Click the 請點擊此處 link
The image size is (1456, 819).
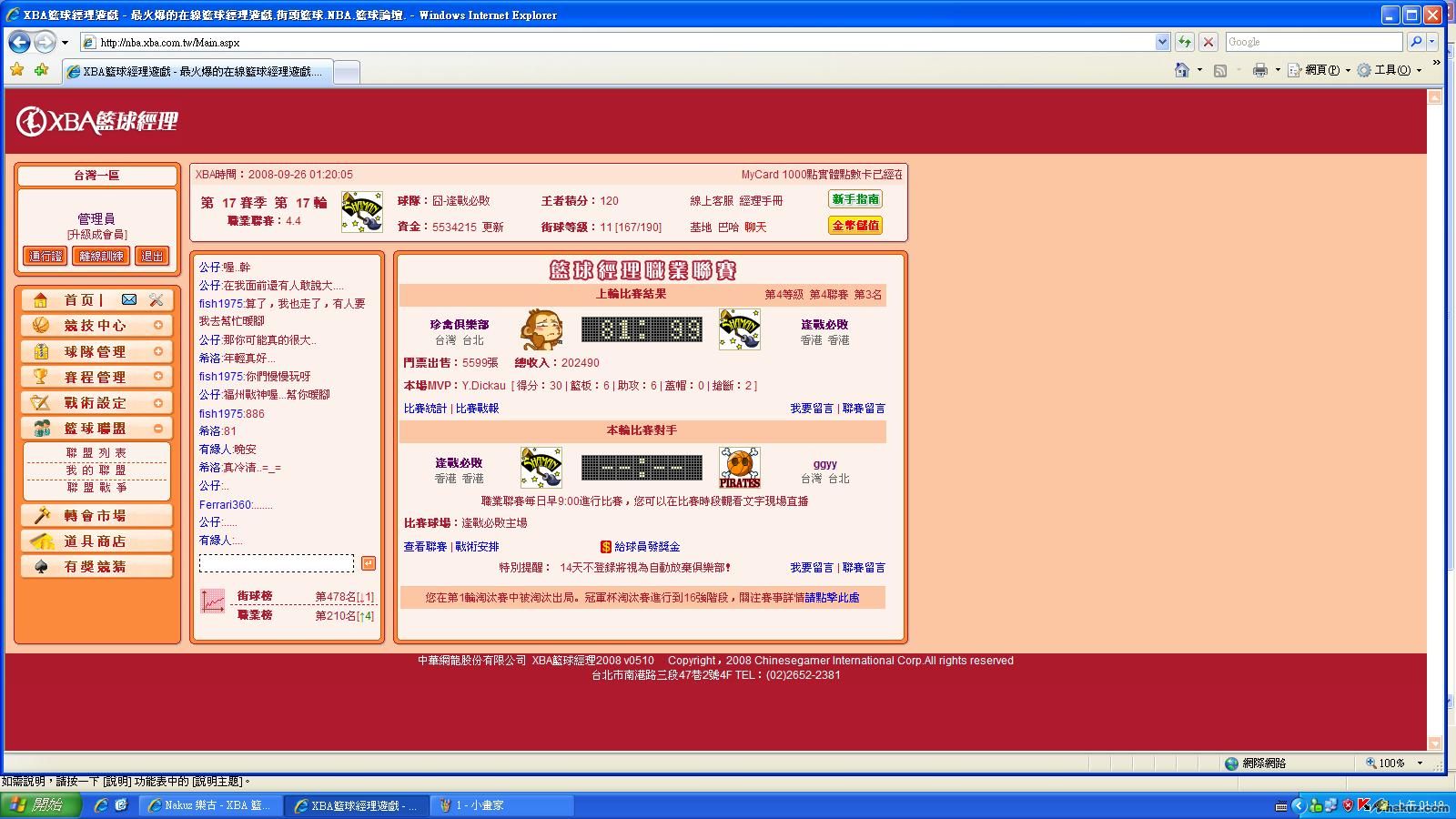click(x=832, y=598)
